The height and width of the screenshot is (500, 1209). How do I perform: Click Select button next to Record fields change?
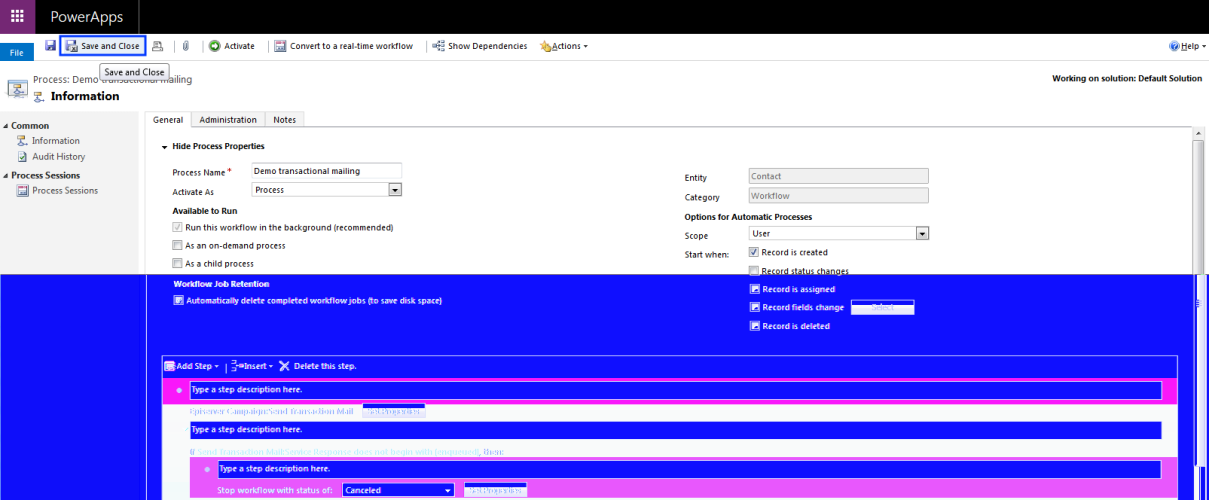[x=882, y=308]
